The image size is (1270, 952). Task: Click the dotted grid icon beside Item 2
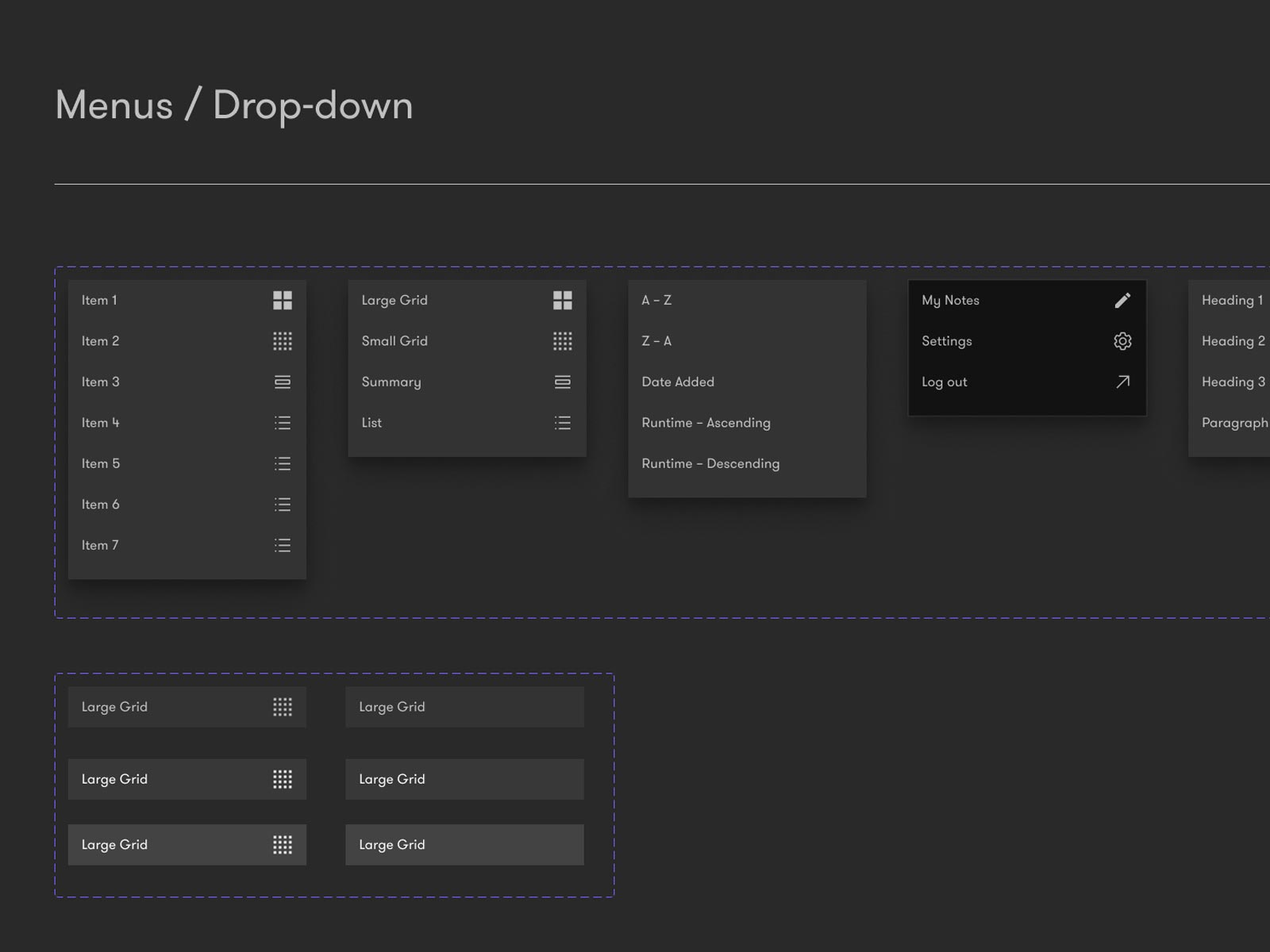click(x=282, y=341)
